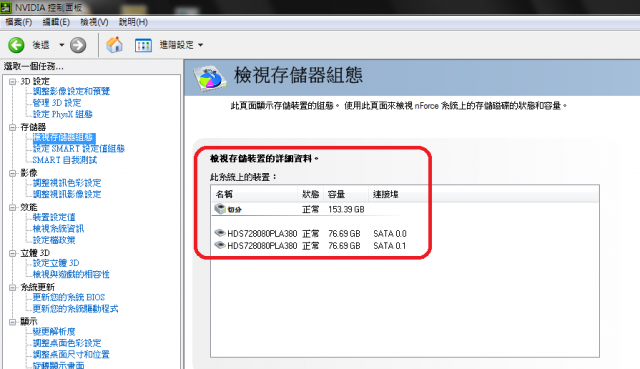This screenshot has height=369, width=640.
Task: Click 76.69 GB in the SATA 0.1 row
Action: coord(344,246)
